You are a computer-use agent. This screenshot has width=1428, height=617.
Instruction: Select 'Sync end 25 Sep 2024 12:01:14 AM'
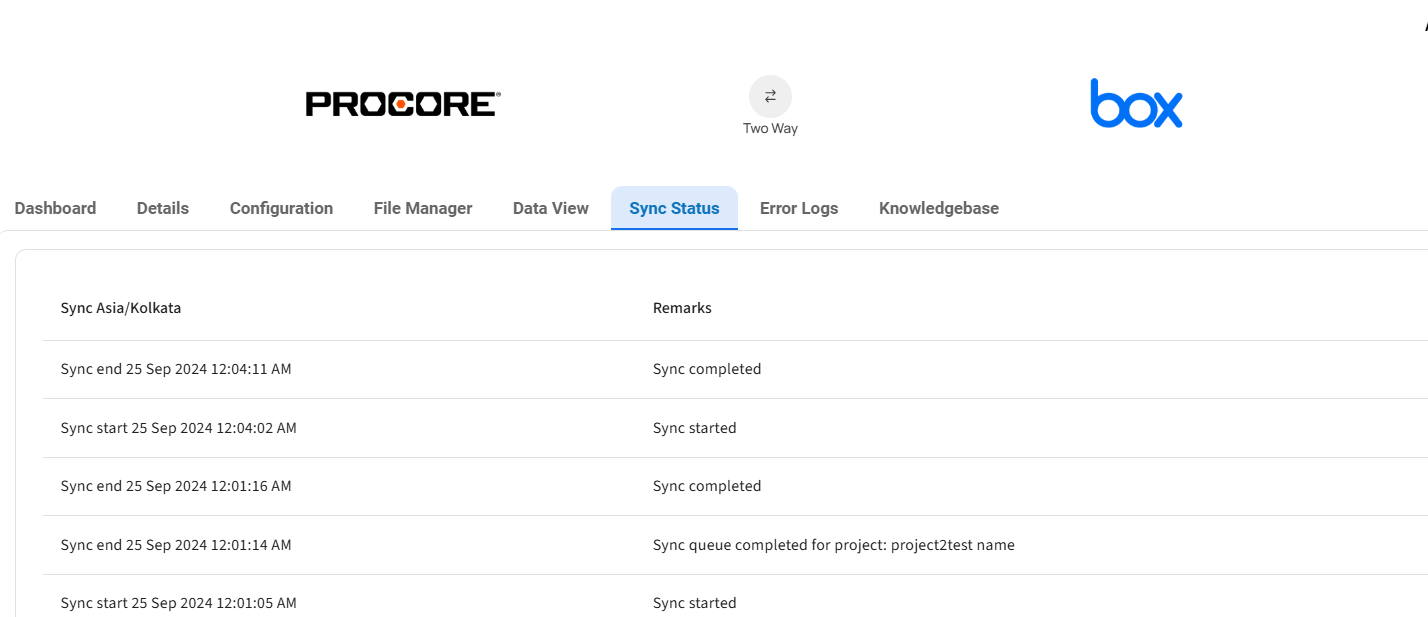coord(176,545)
